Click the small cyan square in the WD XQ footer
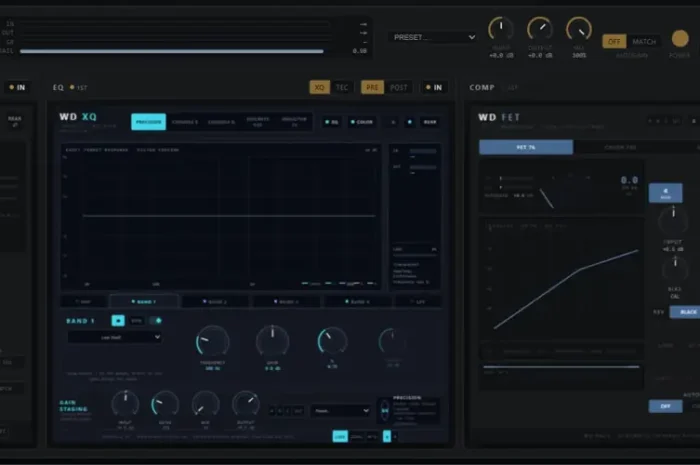Screen dimensions: 700x465 (x=387, y=436)
